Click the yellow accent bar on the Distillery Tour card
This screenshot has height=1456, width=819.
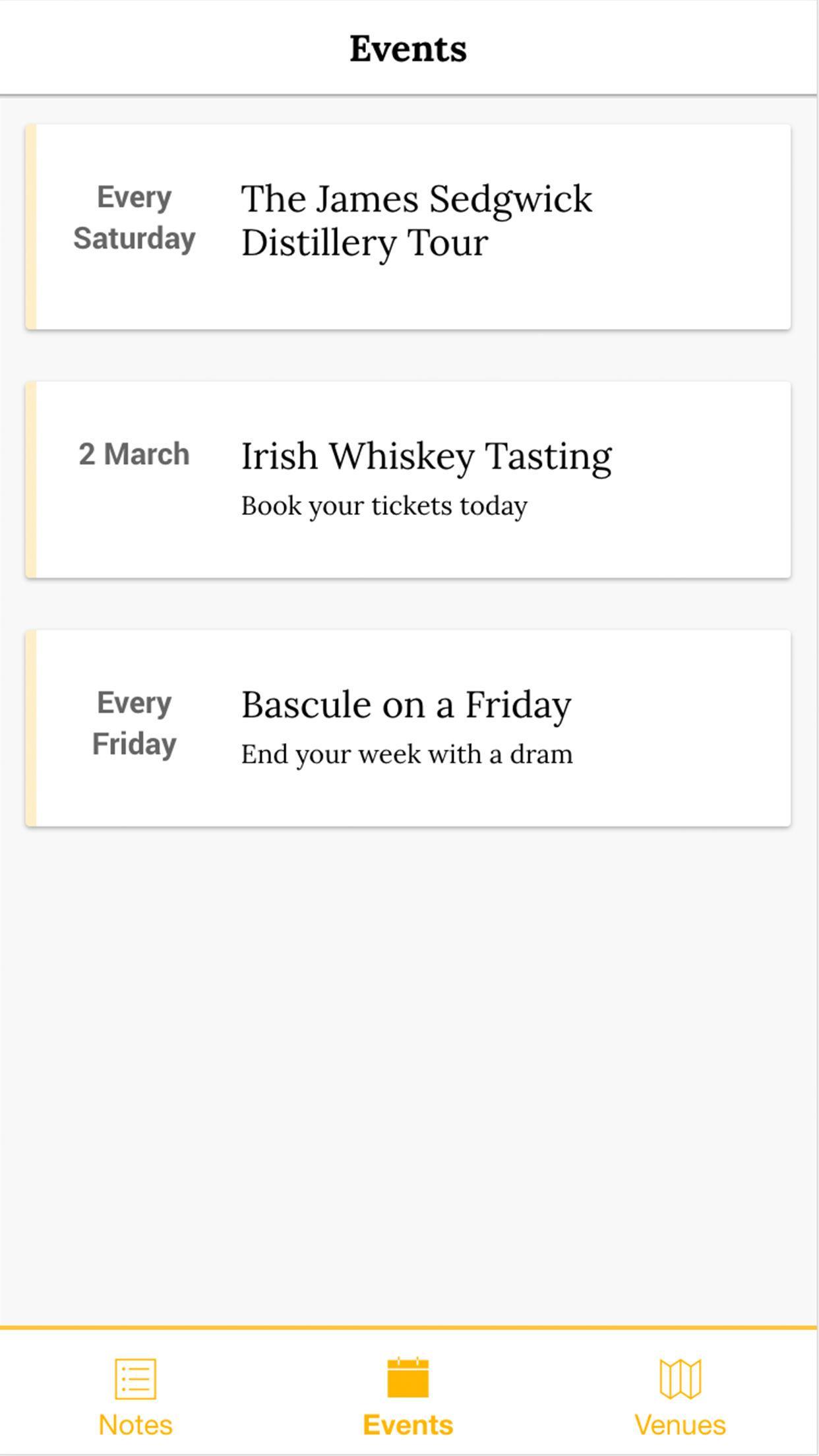coord(30,227)
